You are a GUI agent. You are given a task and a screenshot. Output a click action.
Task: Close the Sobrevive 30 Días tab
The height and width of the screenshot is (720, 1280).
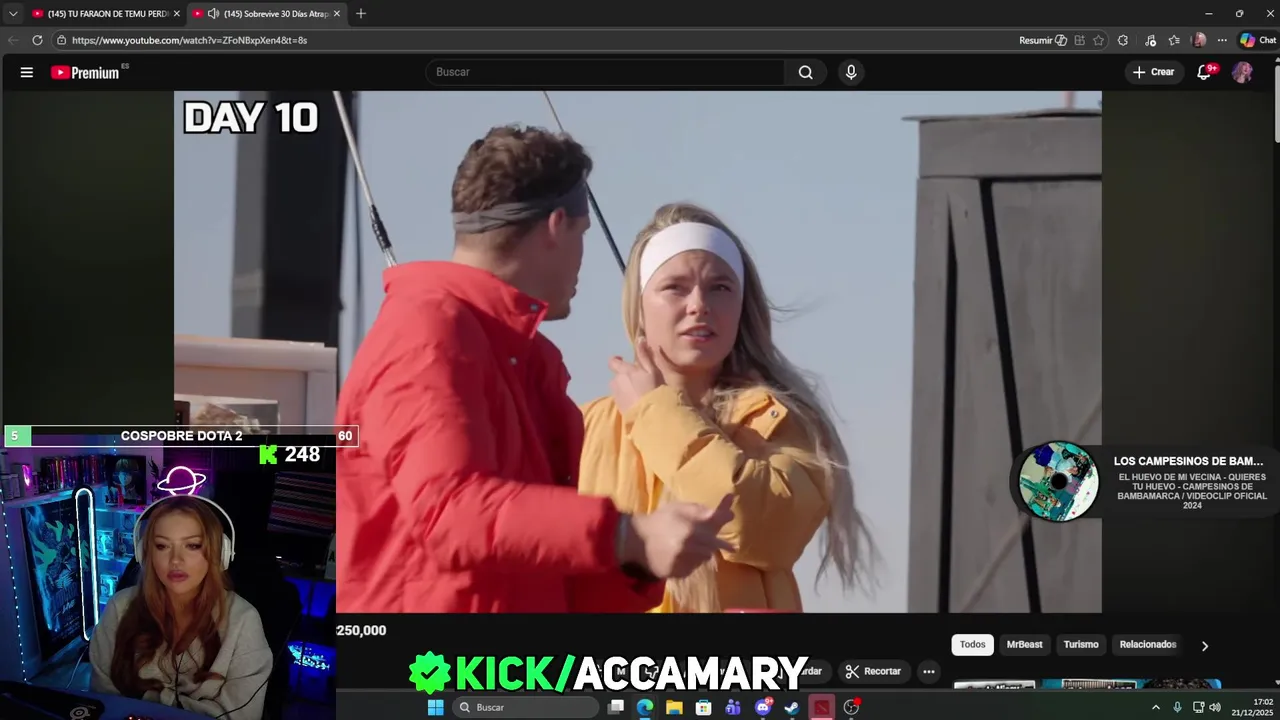[337, 14]
